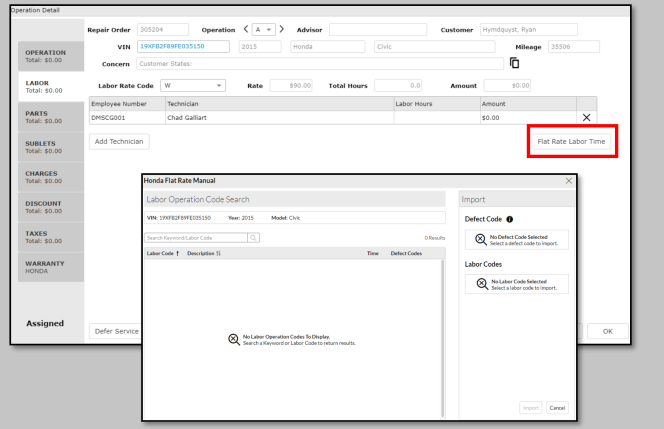Image resolution: width=664 pixels, height=429 pixels.
Task: Click the keyword search magnifier icon
Action: (x=253, y=237)
